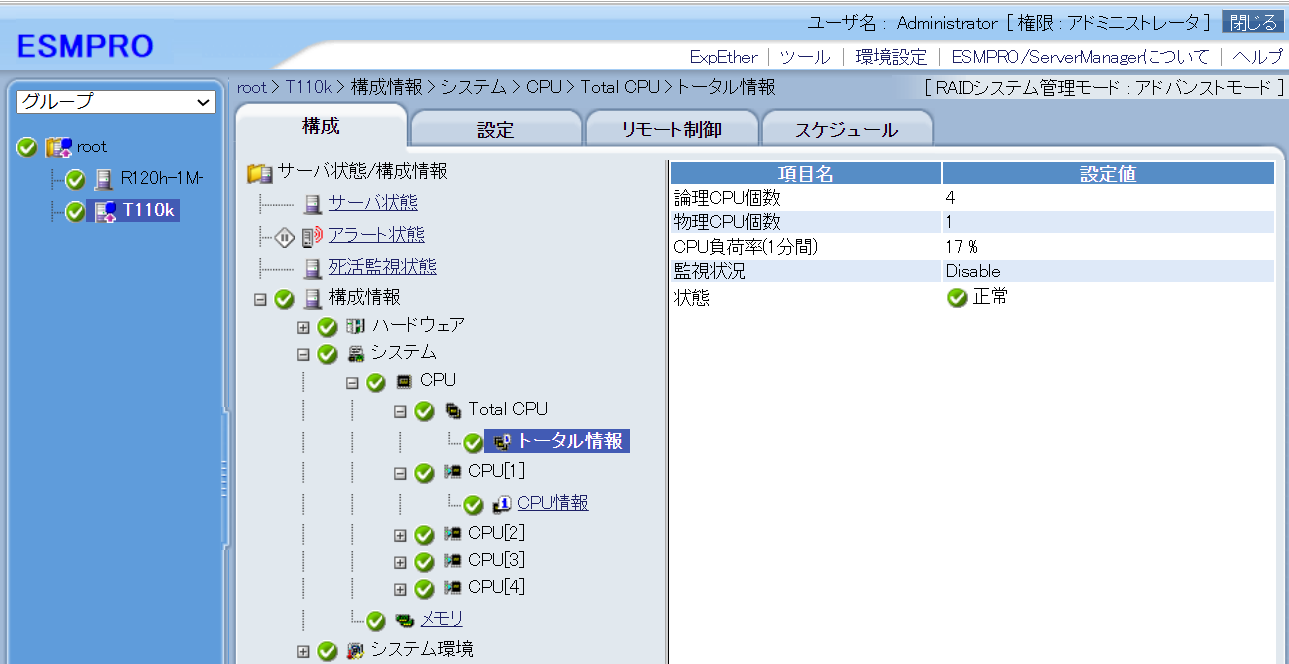Expand the システム環境 node
This screenshot has width=1289, height=664.
[x=303, y=652]
